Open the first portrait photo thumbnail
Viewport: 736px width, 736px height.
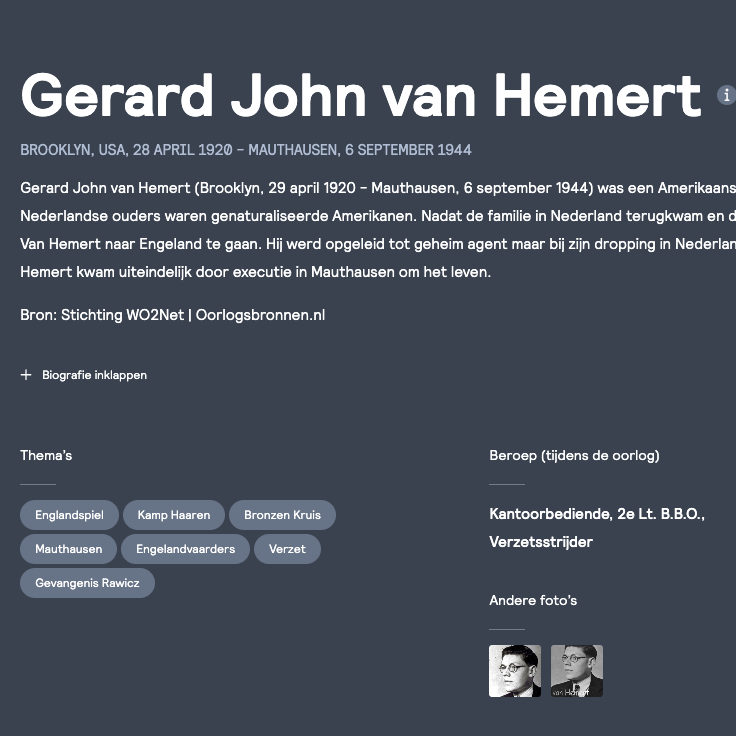(x=515, y=671)
